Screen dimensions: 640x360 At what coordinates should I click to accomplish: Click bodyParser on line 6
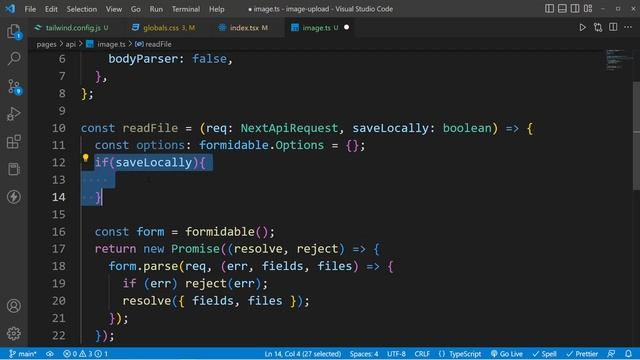[143, 59]
